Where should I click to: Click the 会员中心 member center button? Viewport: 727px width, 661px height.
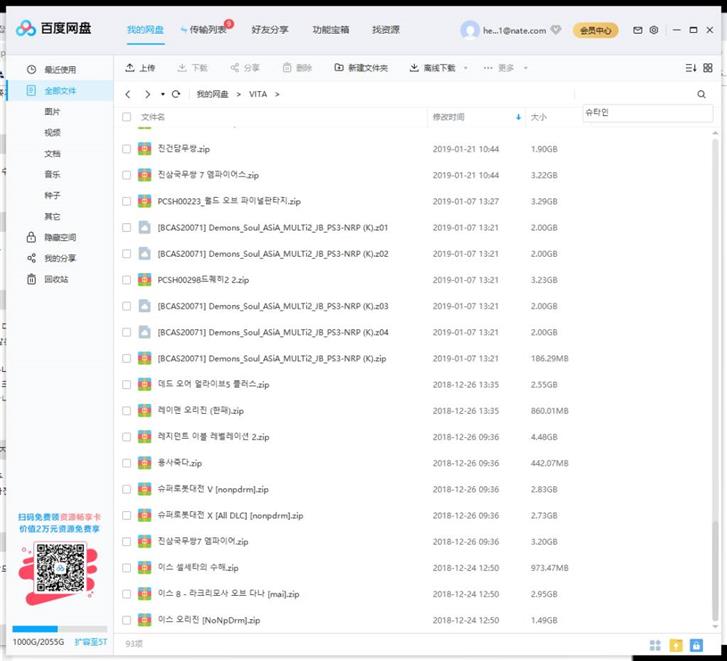coord(596,31)
